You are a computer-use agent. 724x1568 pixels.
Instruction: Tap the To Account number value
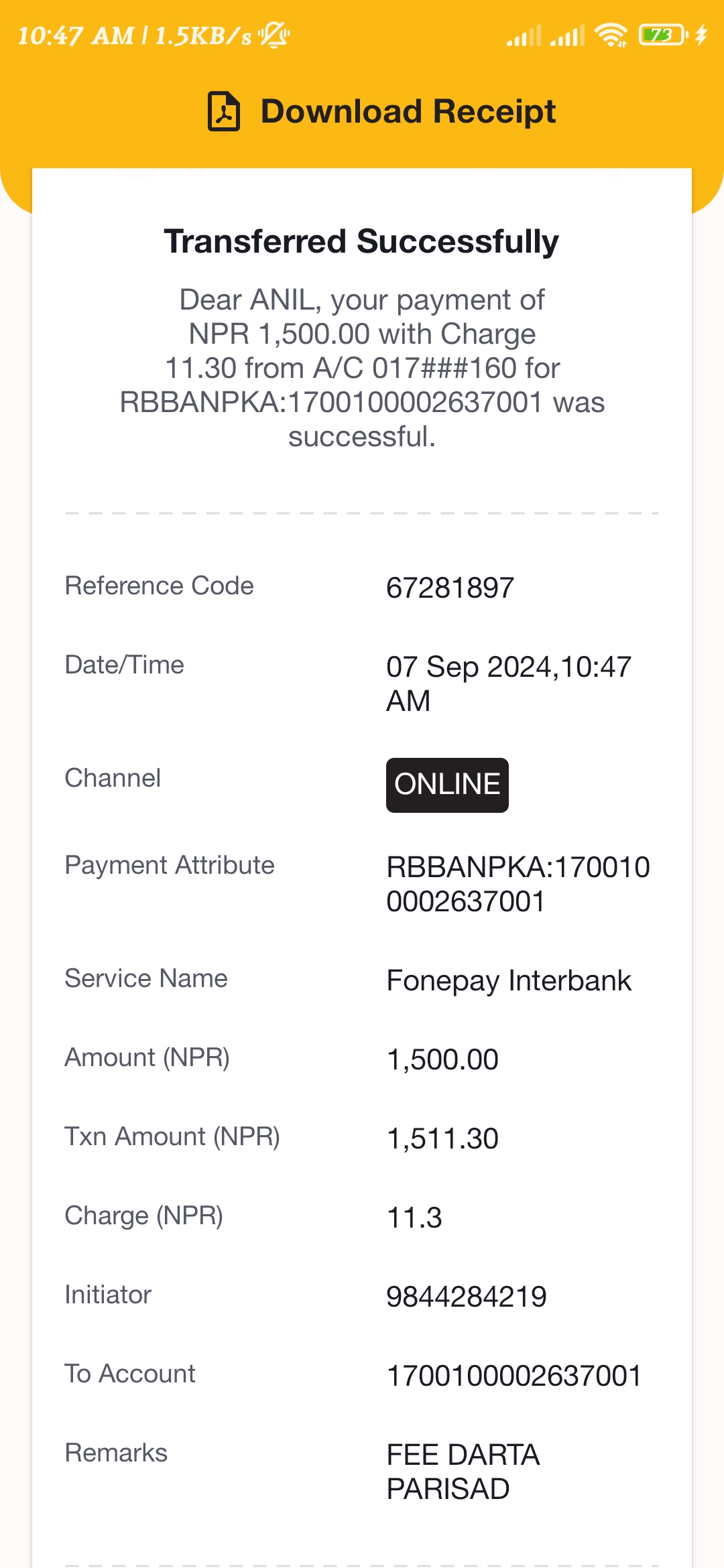[x=514, y=1376]
